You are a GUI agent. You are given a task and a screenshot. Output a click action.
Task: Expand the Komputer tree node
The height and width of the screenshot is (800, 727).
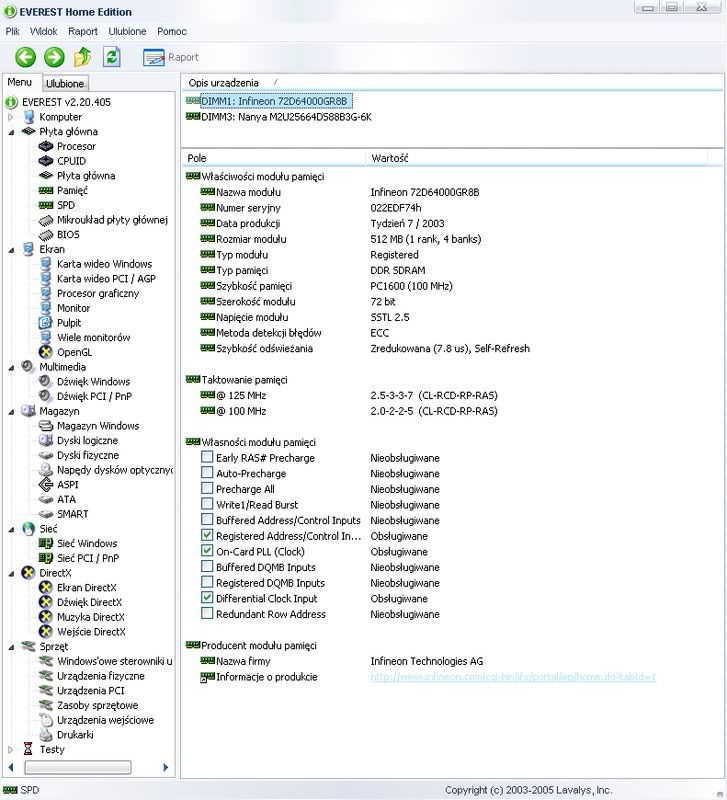[x=12, y=117]
